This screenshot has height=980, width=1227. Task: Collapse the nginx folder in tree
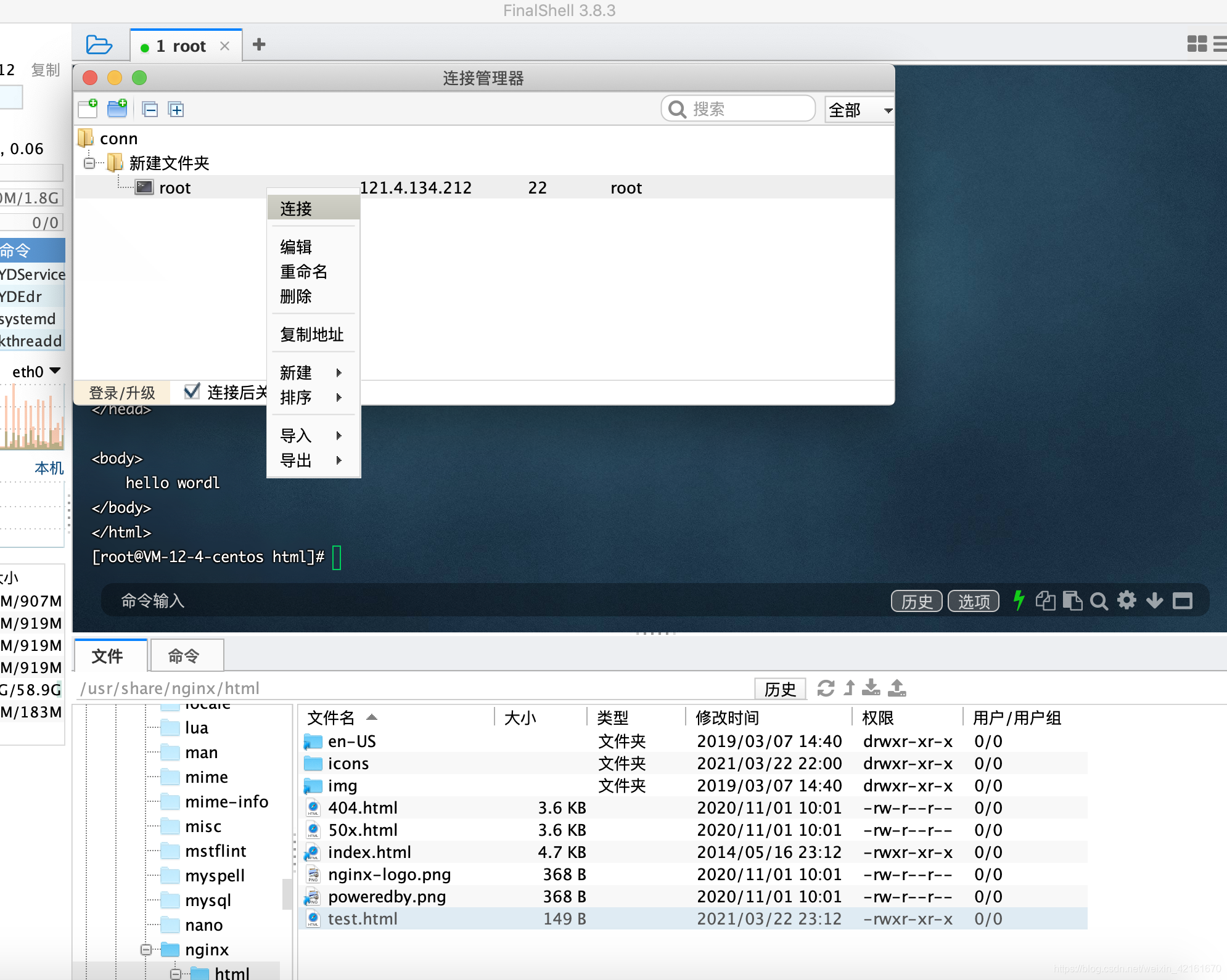(146, 950)
